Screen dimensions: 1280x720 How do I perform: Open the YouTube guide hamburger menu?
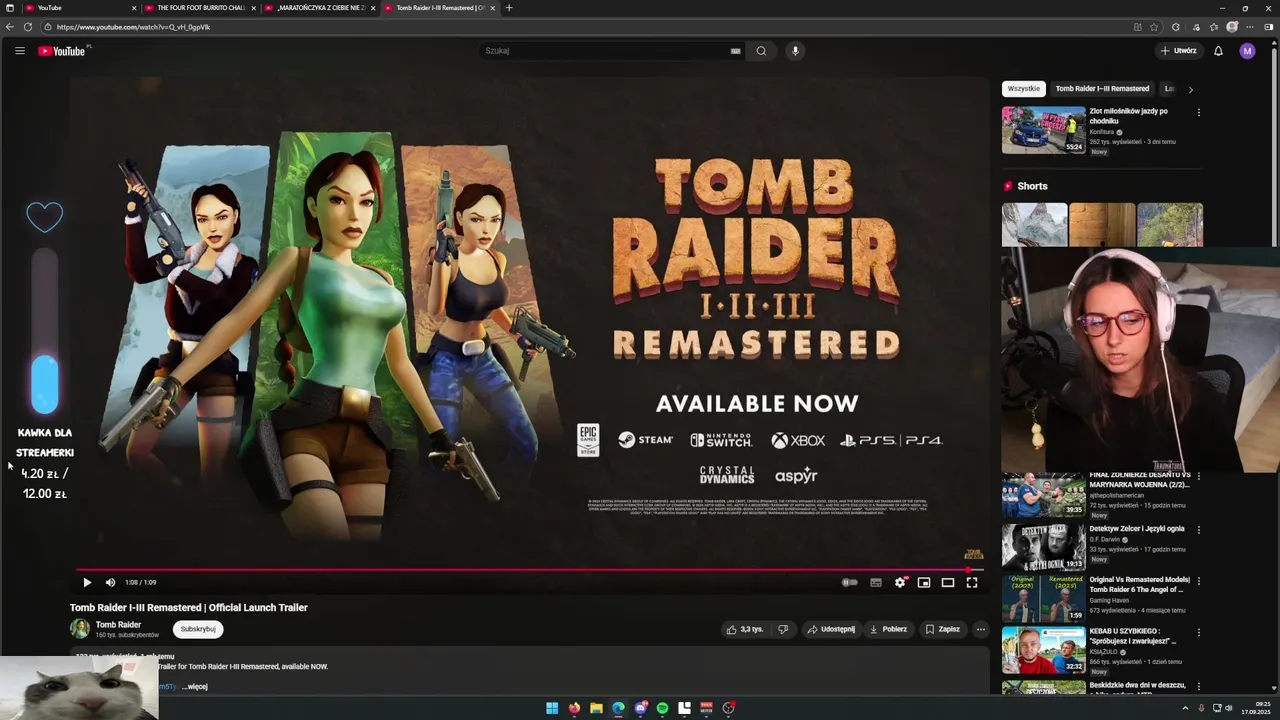click(x=19, y=51)
